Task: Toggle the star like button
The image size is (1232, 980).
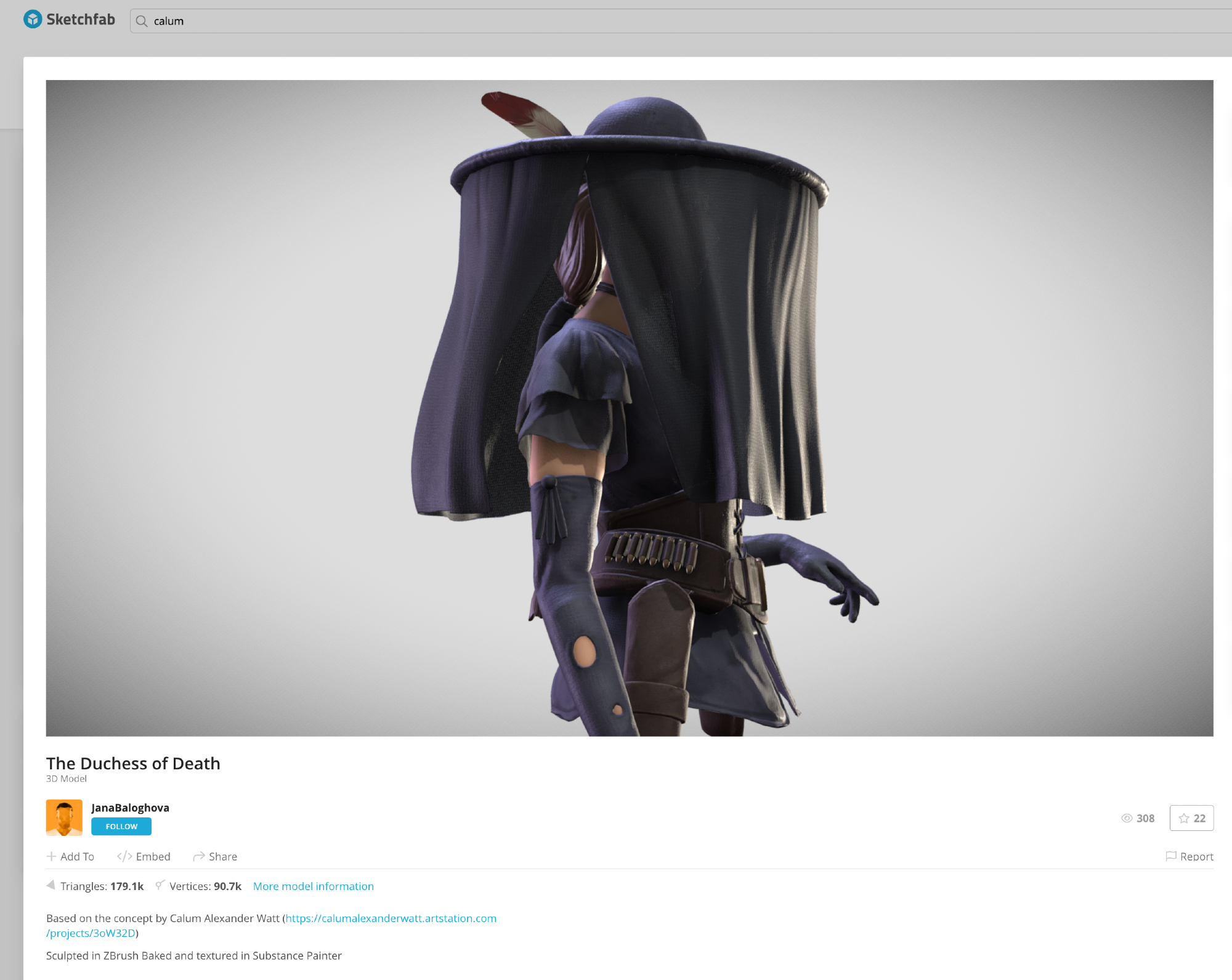Action: [1191, 818]
